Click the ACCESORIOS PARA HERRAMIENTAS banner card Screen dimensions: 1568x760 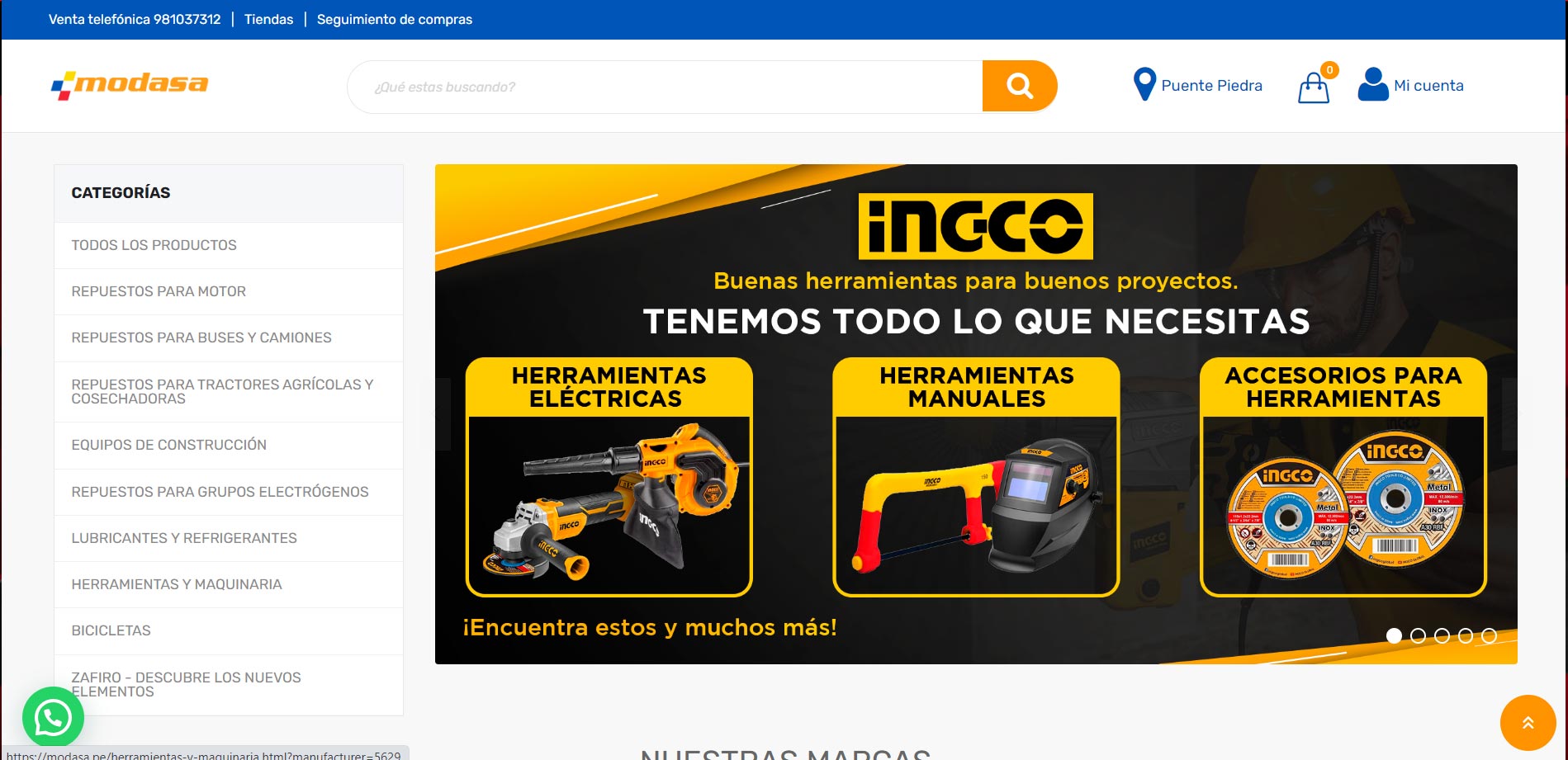click(1343, 477)
